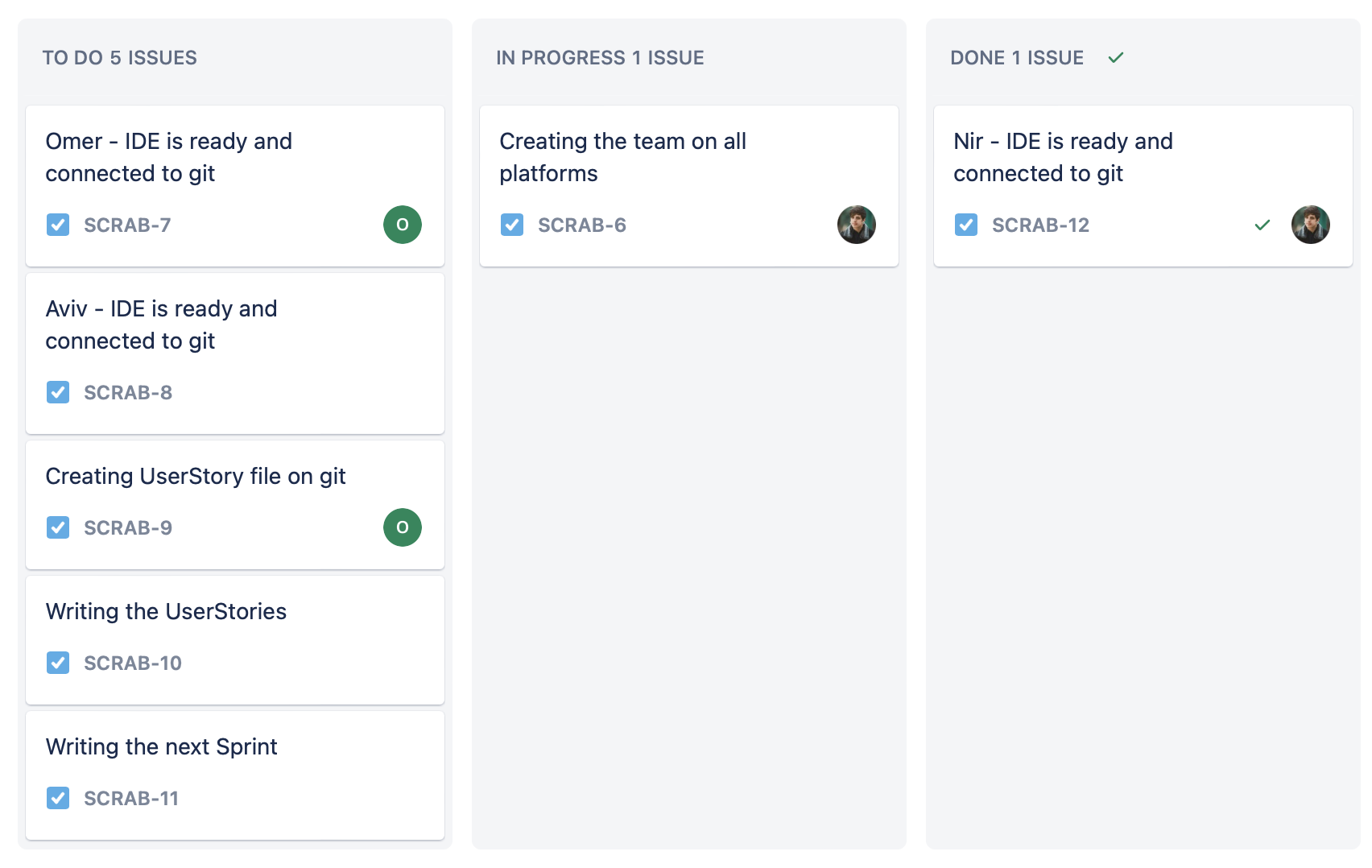Click task type icon on SCRAB-8
The height and width of the screenshot is (868, 1372).
58,392
